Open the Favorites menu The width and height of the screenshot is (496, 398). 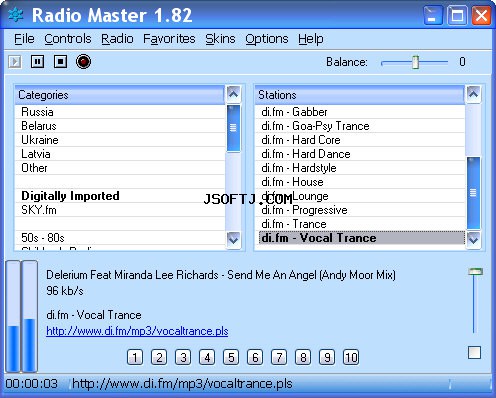tap(169, 39)
